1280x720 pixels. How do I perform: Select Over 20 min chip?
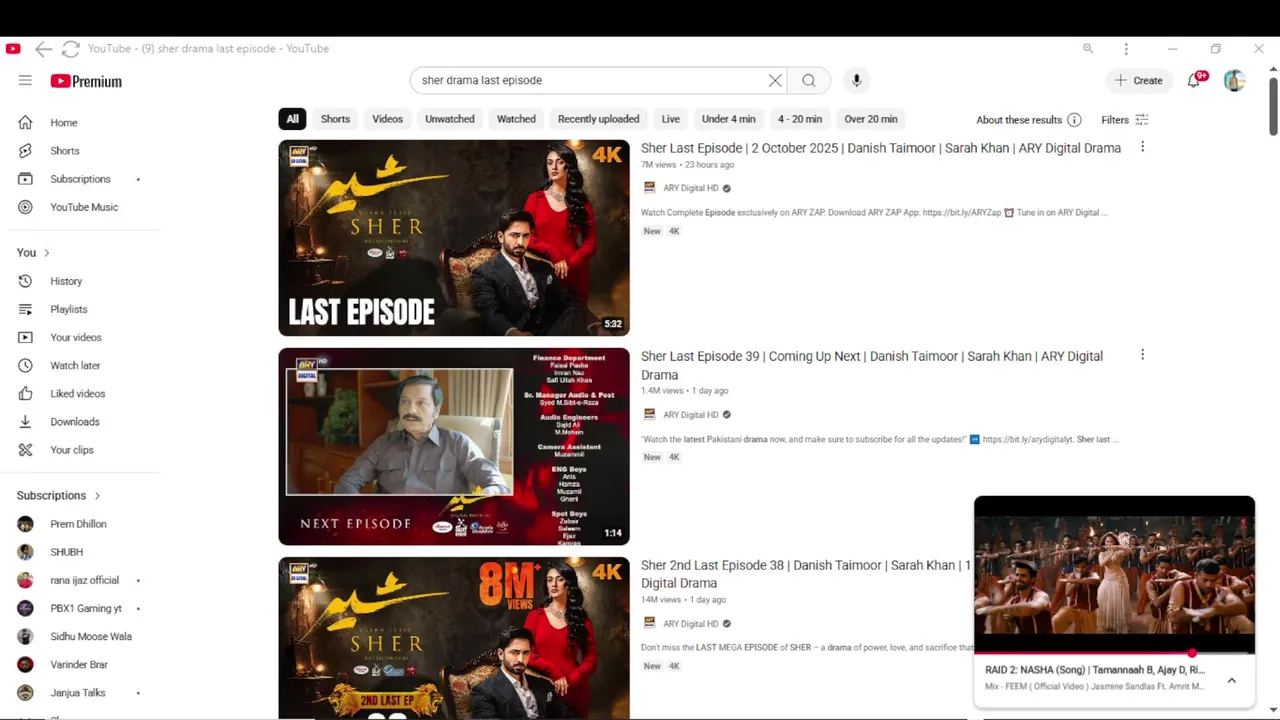click(871, 119)
